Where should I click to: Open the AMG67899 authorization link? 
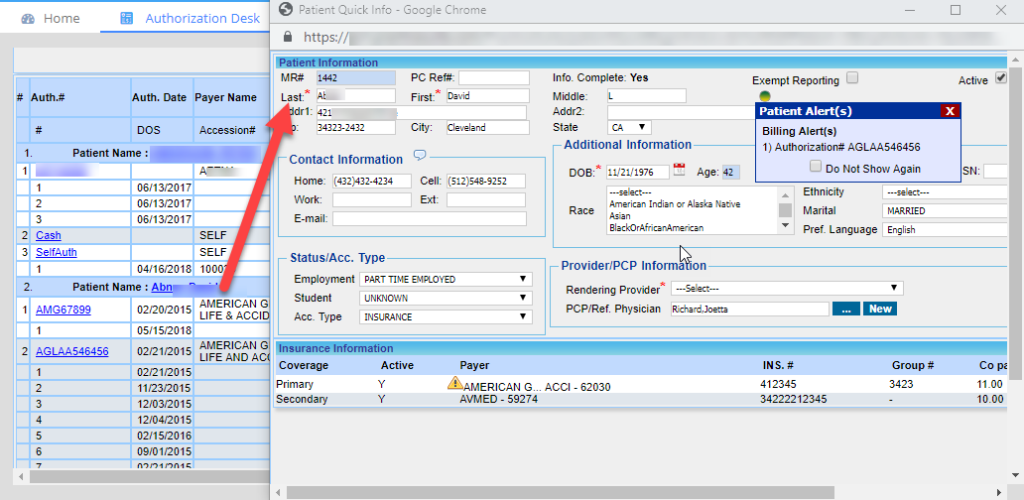(x=63, y=311)
